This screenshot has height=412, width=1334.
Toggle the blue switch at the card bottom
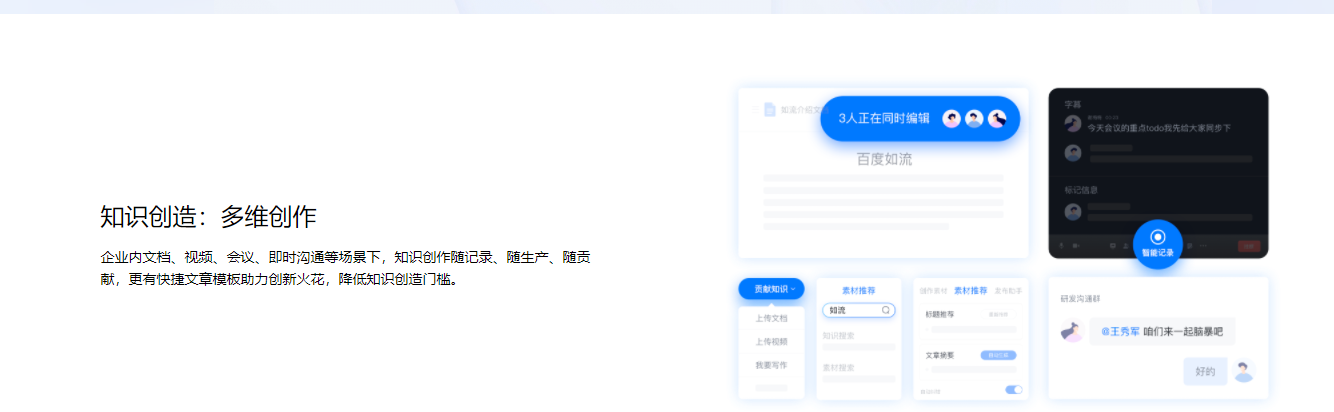tap(1014, 390)
